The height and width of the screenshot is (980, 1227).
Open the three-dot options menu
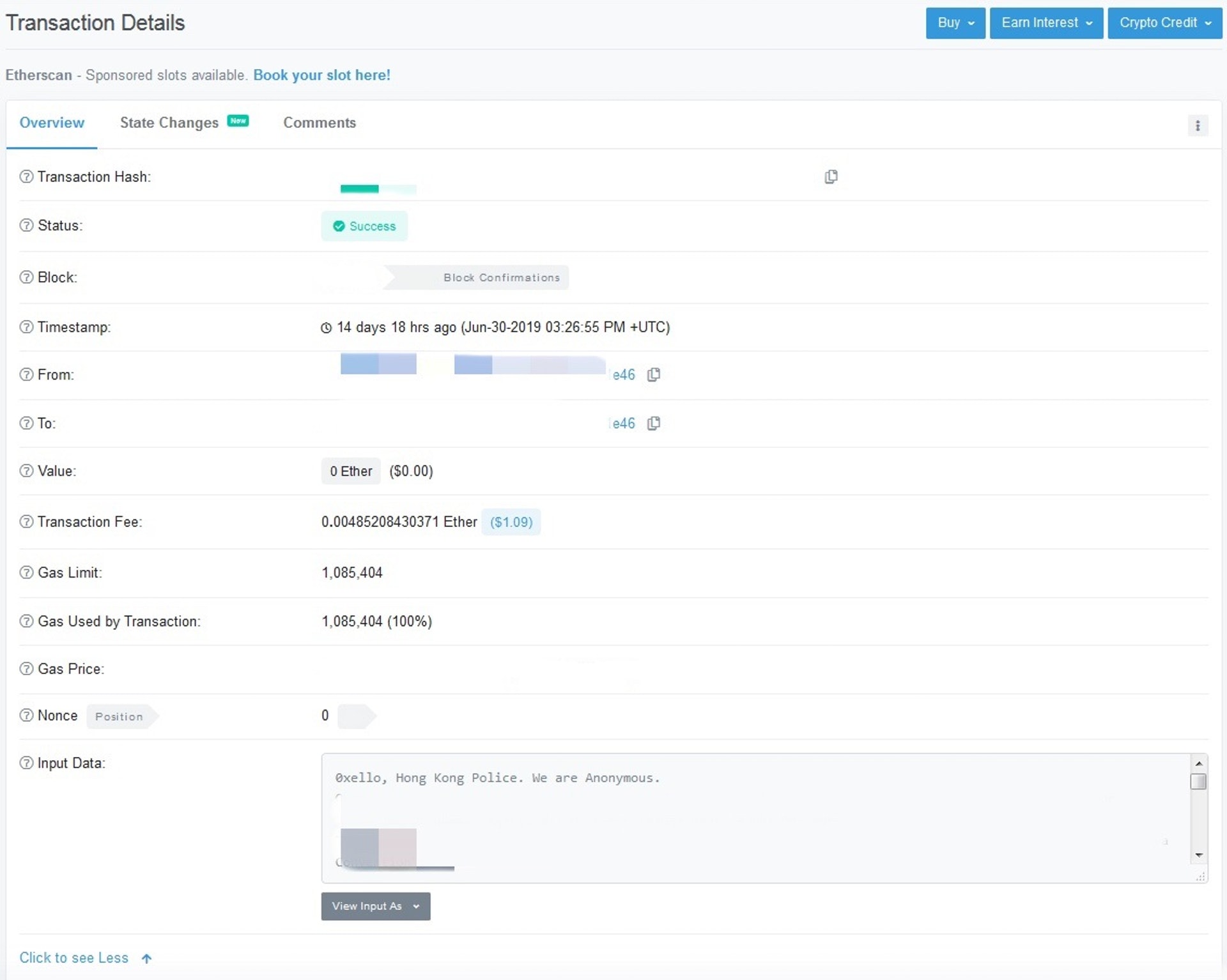point(1198,126)
